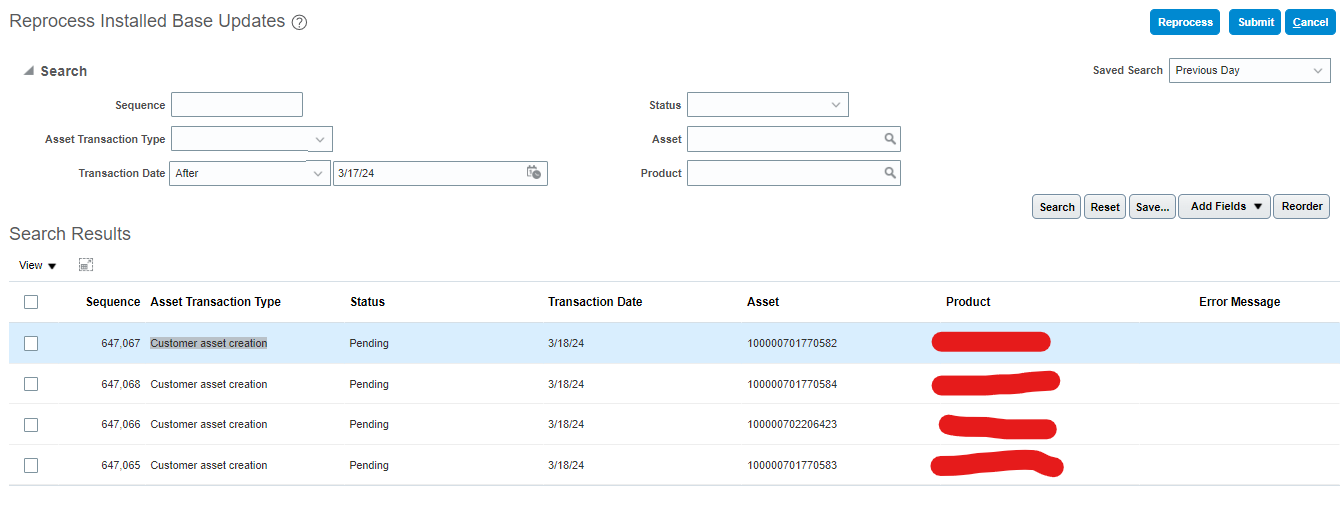
Task: Sort by the Transaction Date column header
Action: click(595, 302)
